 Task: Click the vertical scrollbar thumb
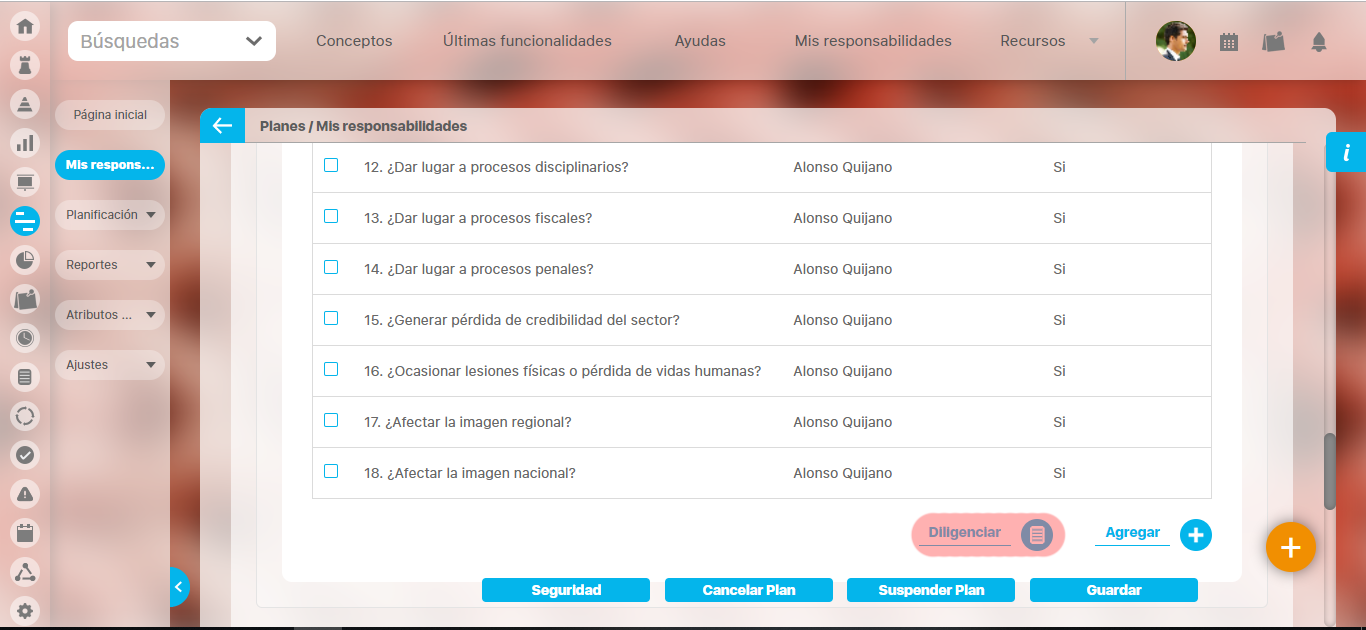(x=1329, y=471)
